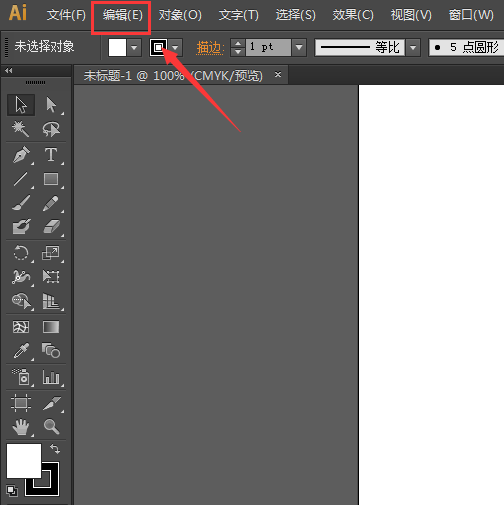Open the 选择(S) menu
This screenshot has height=505, width=504.
[x=296, y=15]
